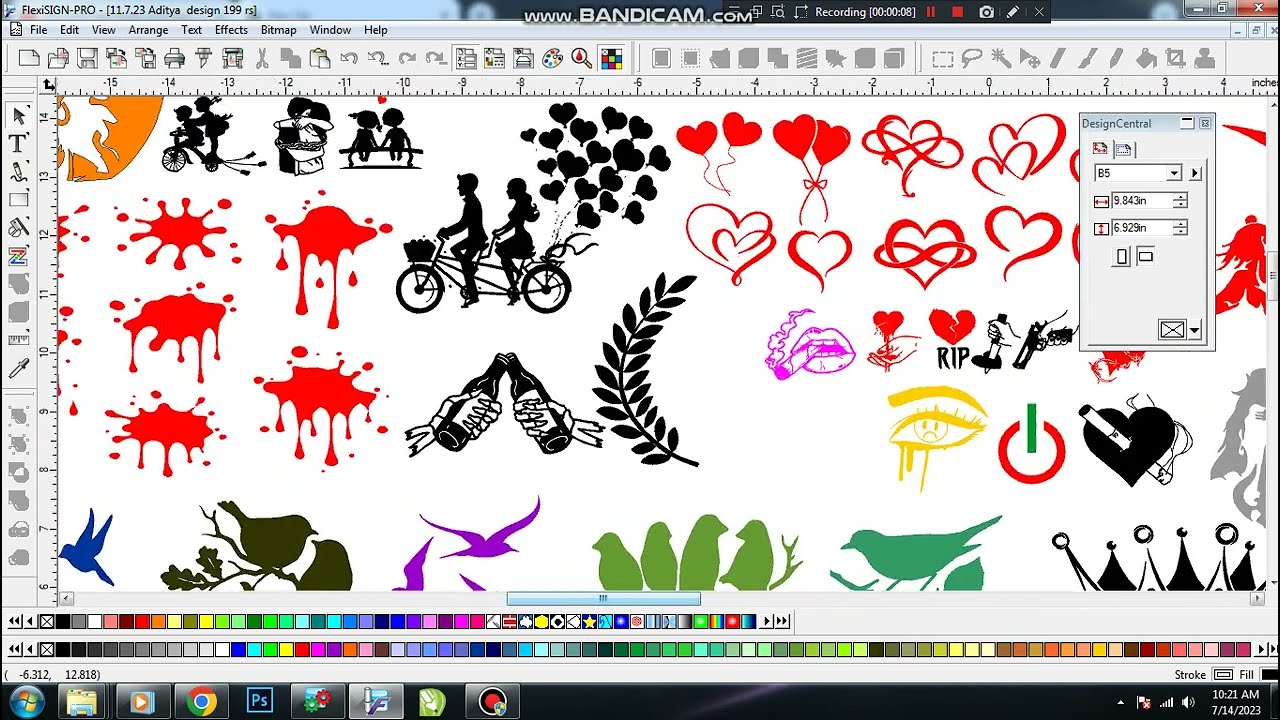Click the Open file folder icon
Screen dimensions: 1280x720
point(58,58)
